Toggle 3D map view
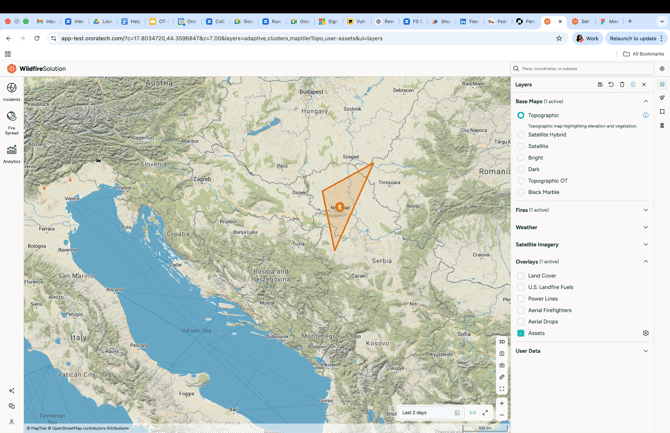The width and height of the screenshot is (670, 433). click(502, 342)
